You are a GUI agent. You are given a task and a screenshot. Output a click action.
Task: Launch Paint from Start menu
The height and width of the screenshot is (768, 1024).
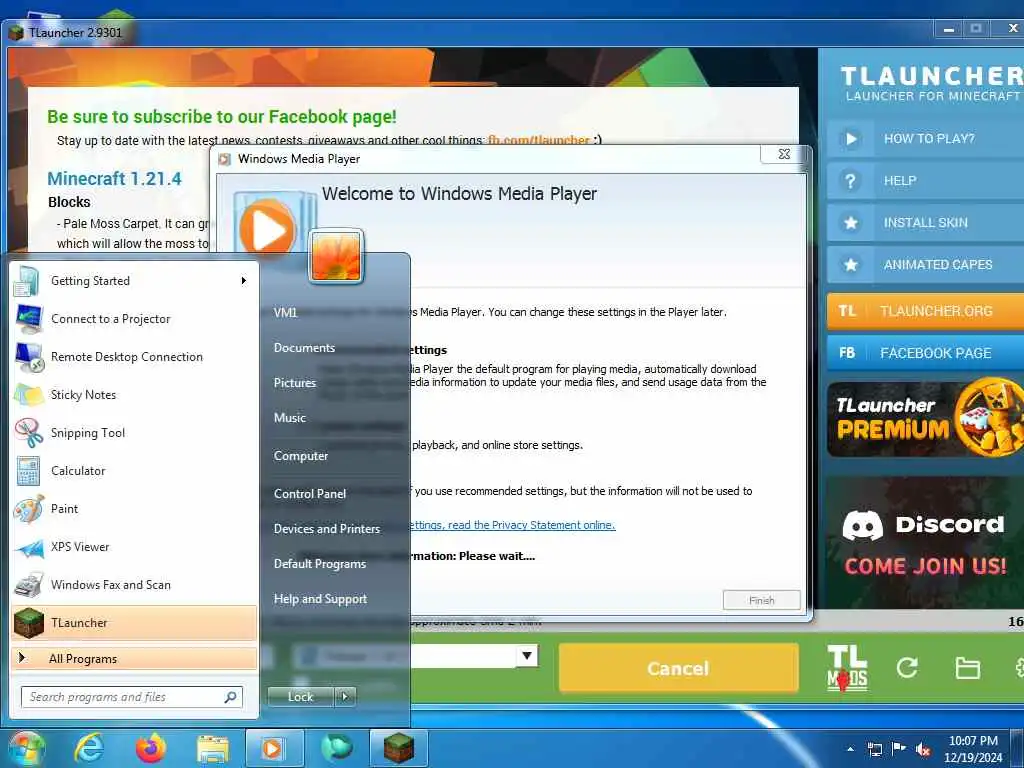134,508
